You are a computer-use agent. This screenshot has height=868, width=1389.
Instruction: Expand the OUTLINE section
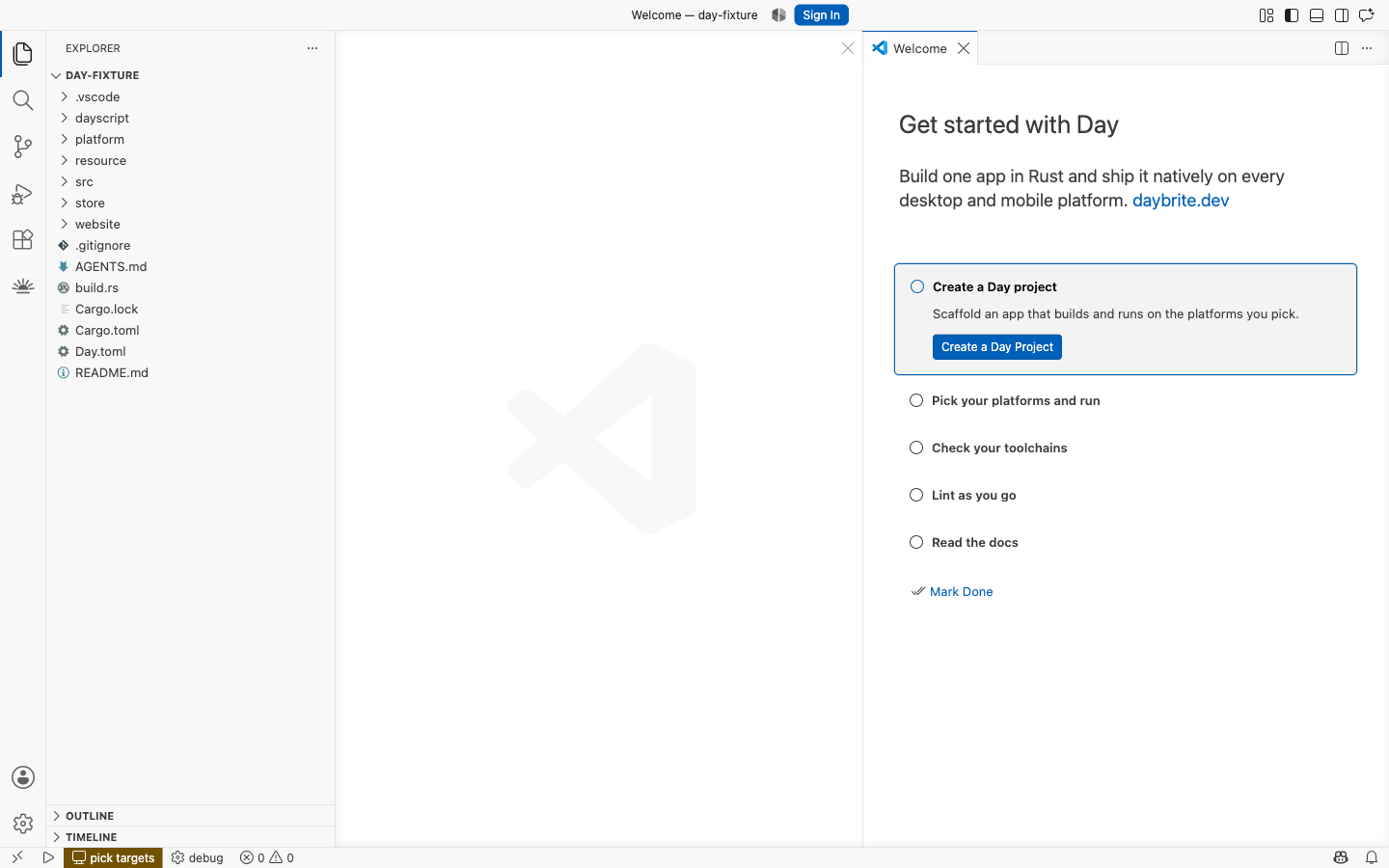click(191, 816)
